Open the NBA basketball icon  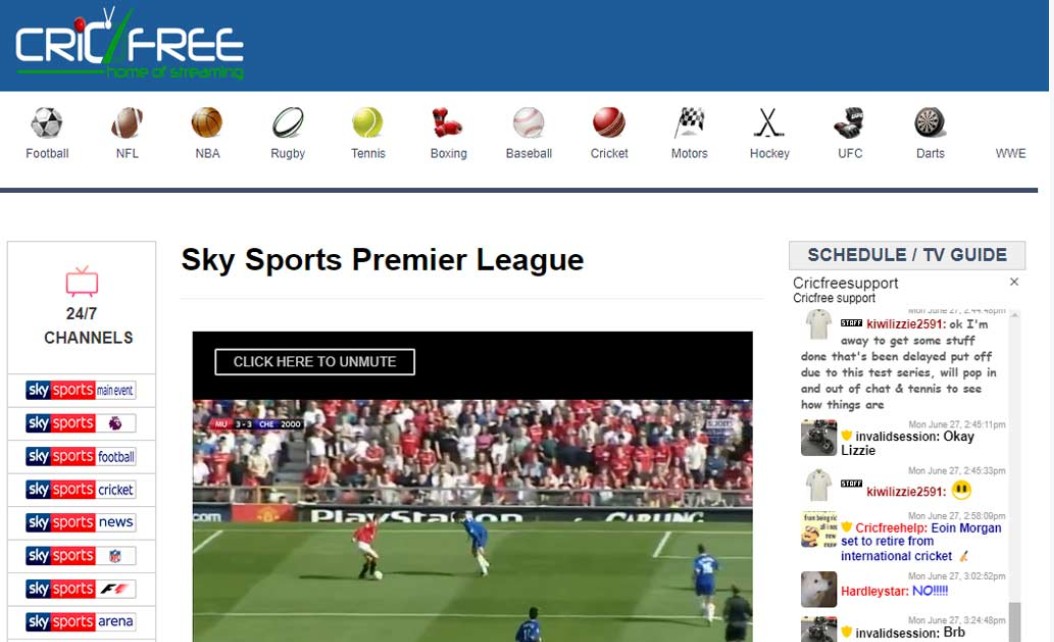[207, 123]
